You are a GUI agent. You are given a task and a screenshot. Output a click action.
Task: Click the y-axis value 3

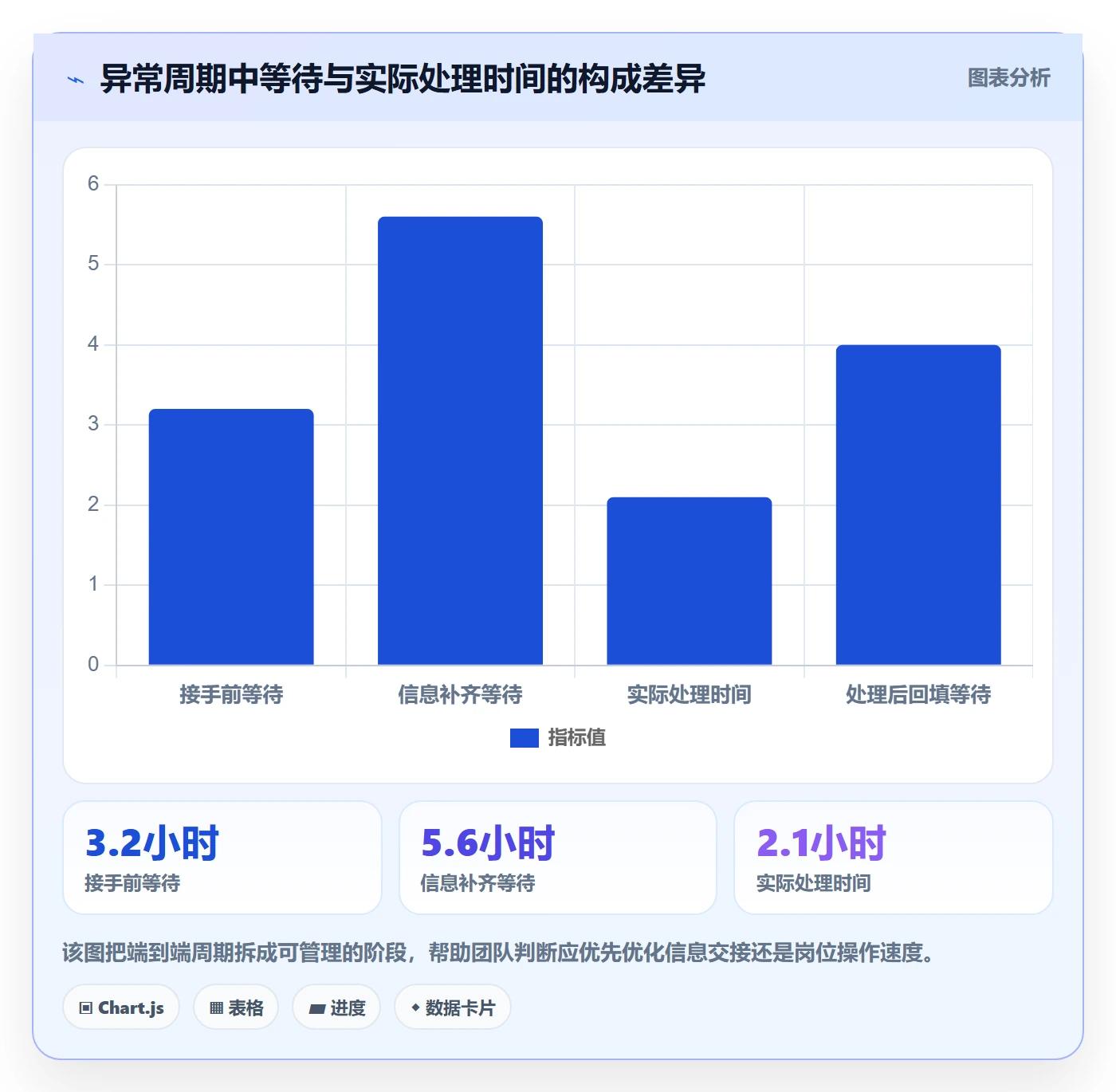(93, 424)
